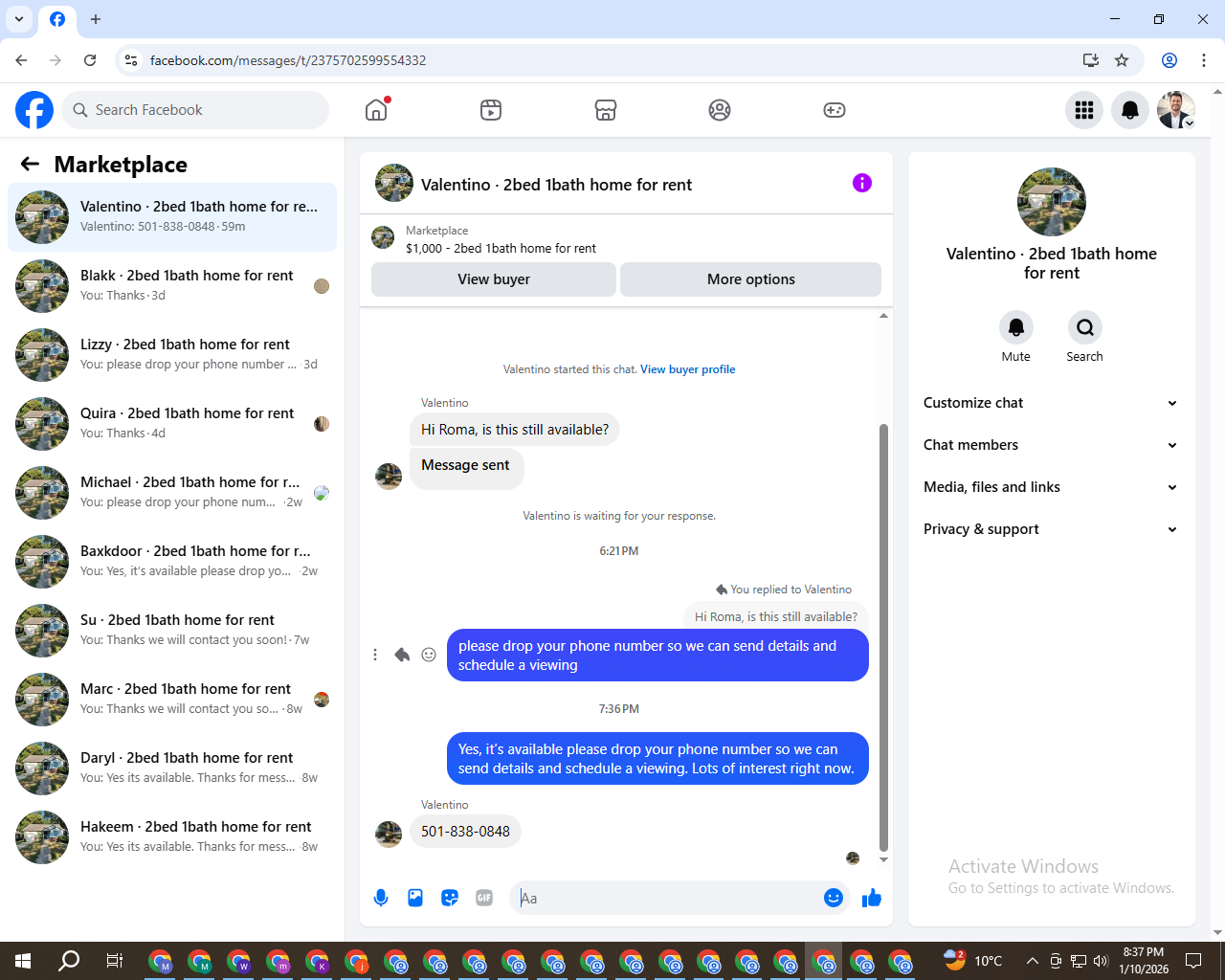1225x980 pixels.
Task: Click the Search Facebook field
Action: pyautogui.click(x=195, y=110)
